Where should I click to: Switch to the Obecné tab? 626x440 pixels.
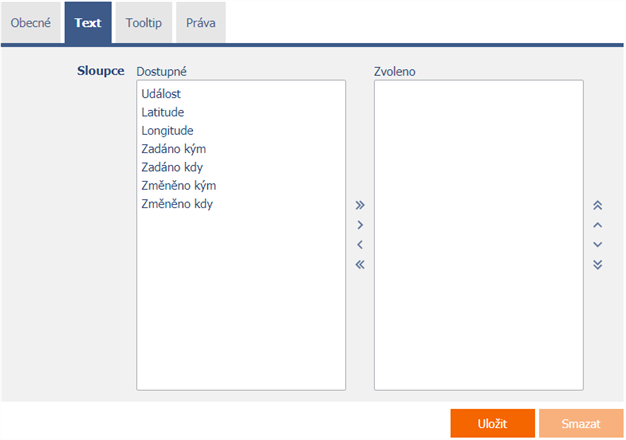pyautogui.click(x=31, y=23)
